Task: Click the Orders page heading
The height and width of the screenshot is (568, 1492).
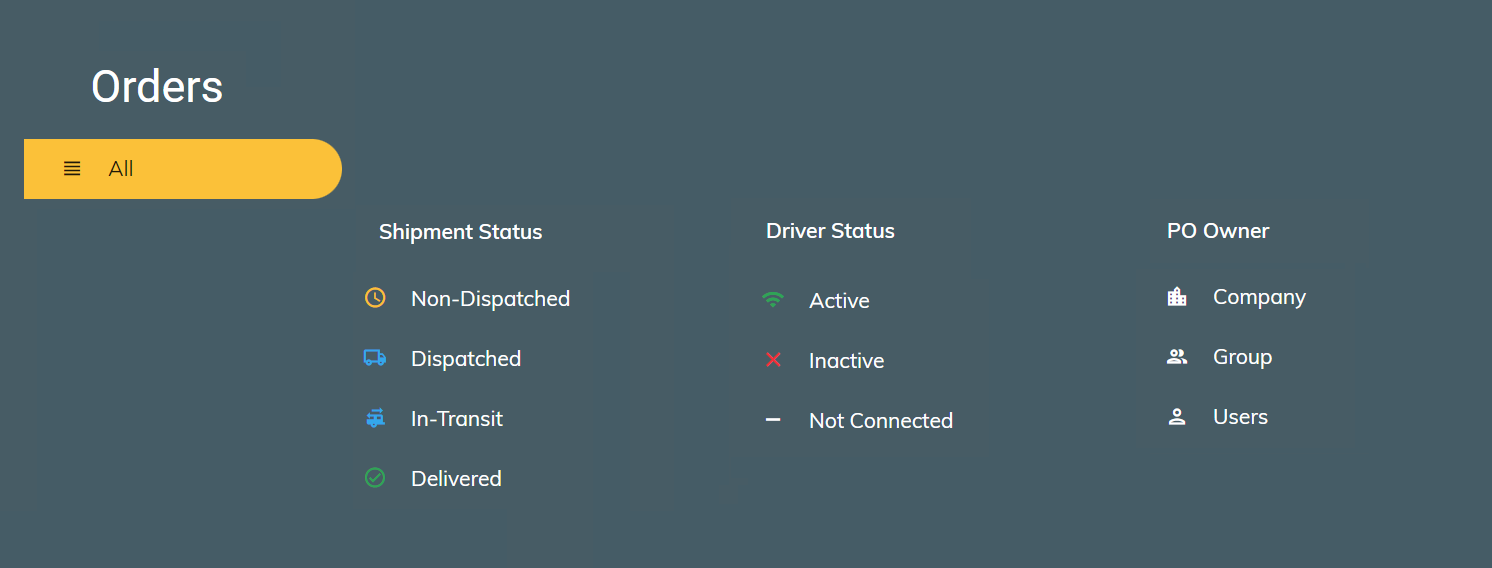Action: coord(157,87)
